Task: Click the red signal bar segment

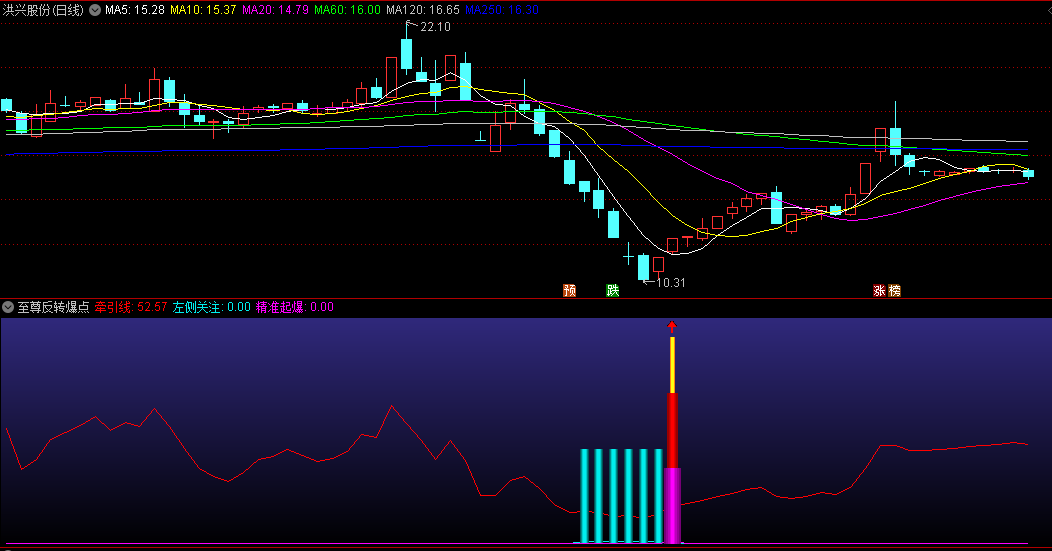Action: (672, 431)
